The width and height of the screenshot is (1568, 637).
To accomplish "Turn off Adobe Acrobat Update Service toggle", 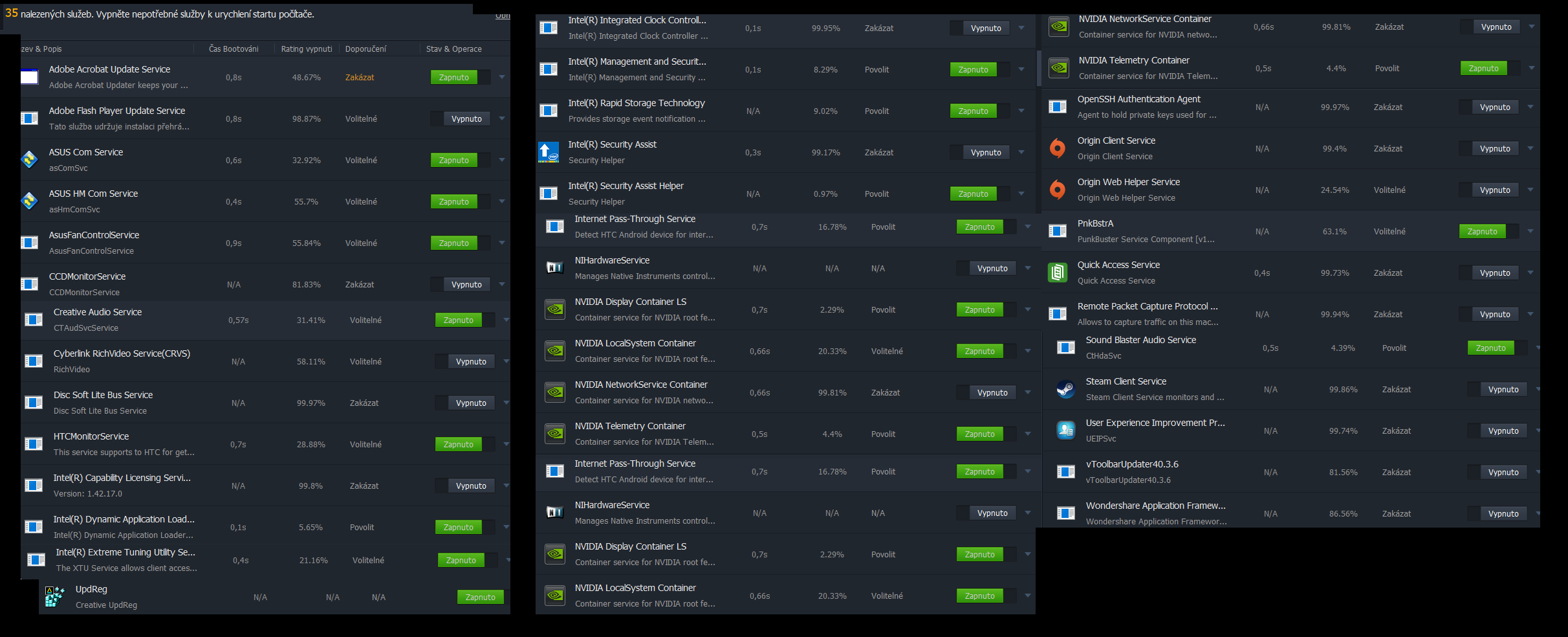I will pyautogui.click(x=461, y=77).
